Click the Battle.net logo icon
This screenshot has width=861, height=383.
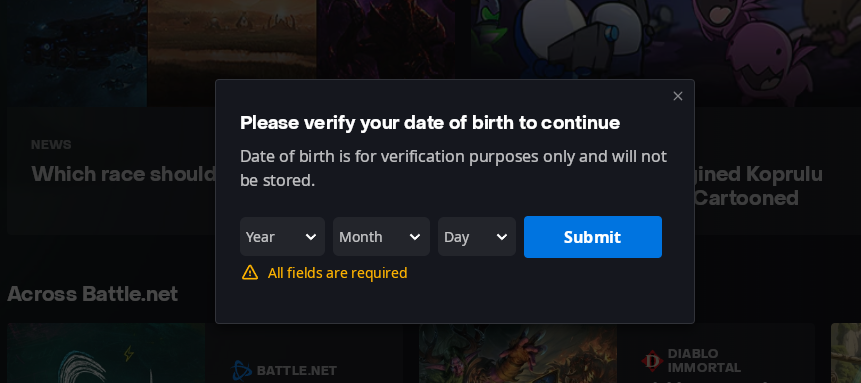coord(241,370)
